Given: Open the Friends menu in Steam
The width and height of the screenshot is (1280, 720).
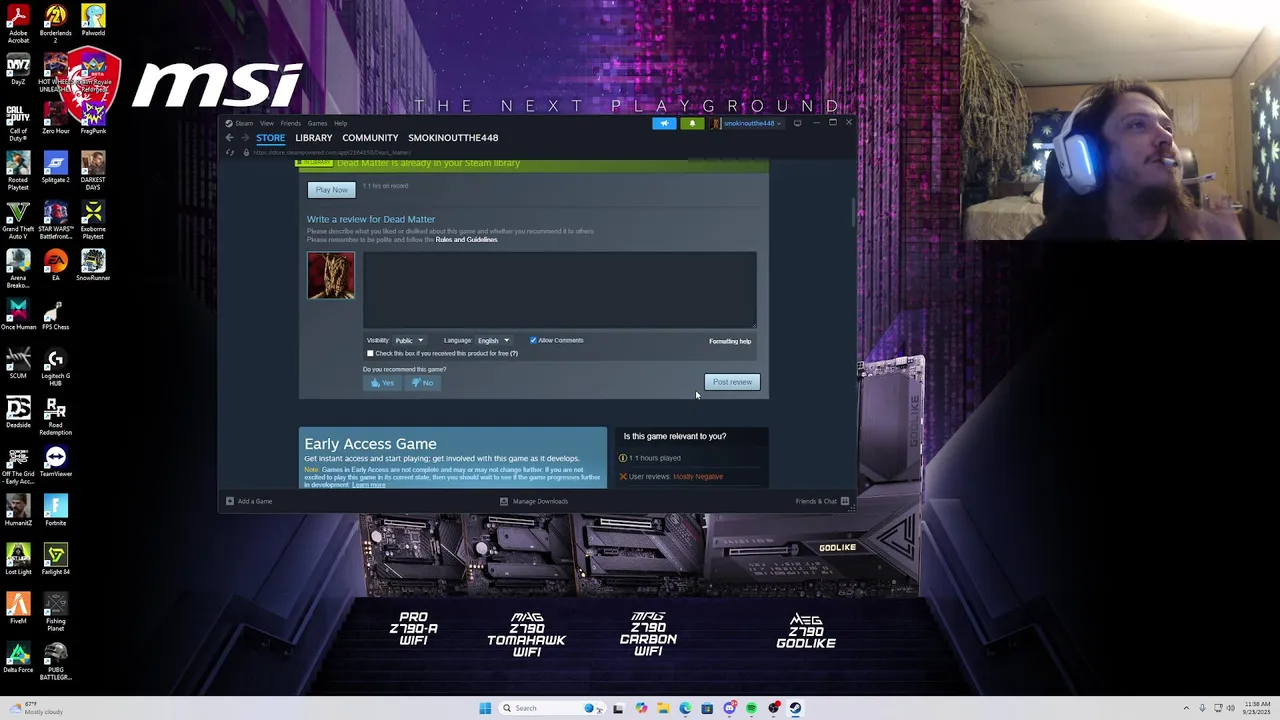Looking at the screenshot, I should (290, 123).
